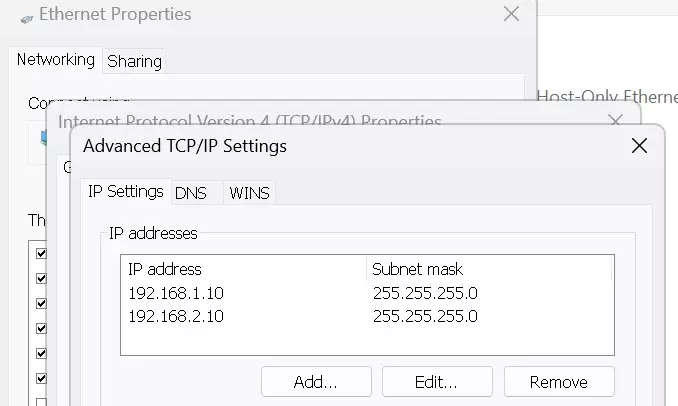Viewport: 678px width, 406px height.
Task: Open the Sharing tab in Ethernet Properties
Action: coord(134,61)
